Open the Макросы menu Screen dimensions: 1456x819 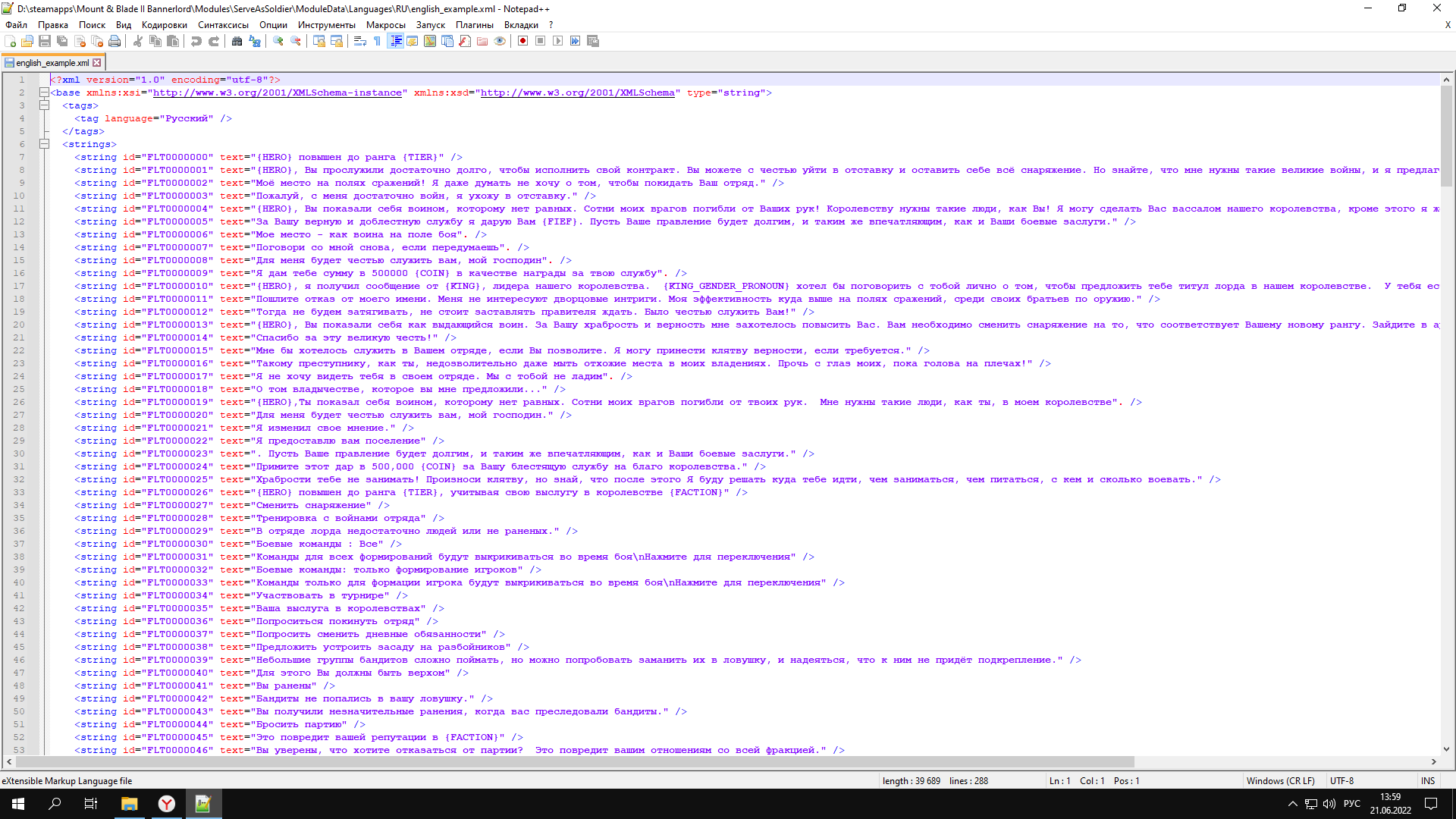pos(386,25)
